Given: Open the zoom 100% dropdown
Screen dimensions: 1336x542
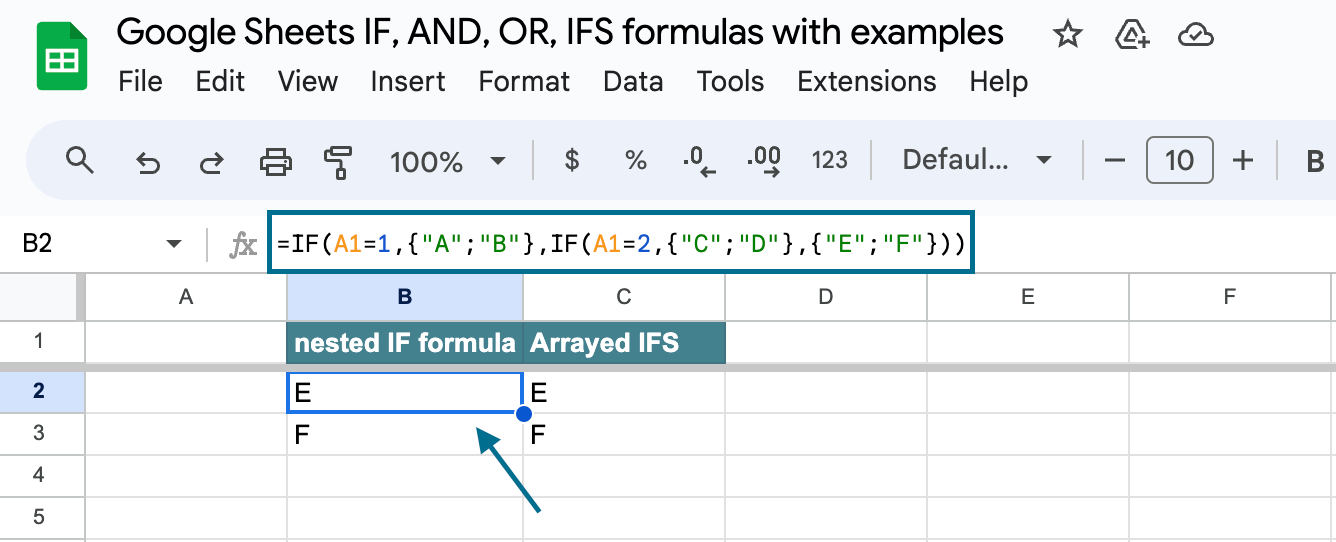Looking at the screenshot, I should pyautogui.click(x=447, y=161).
